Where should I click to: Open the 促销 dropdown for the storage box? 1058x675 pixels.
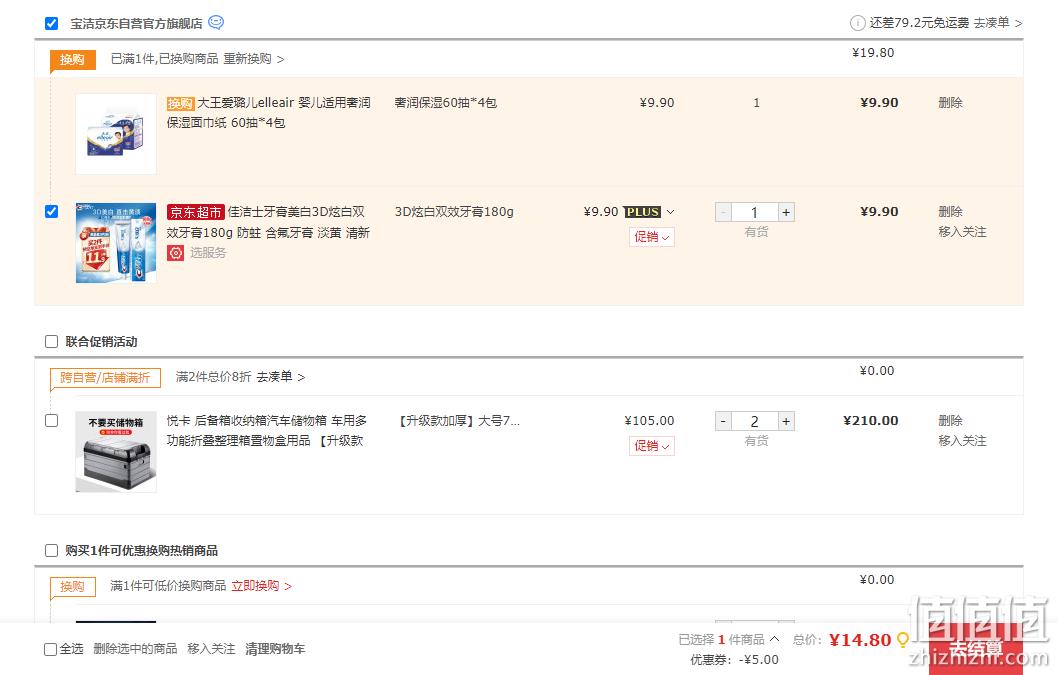click(x=652, y=446)
